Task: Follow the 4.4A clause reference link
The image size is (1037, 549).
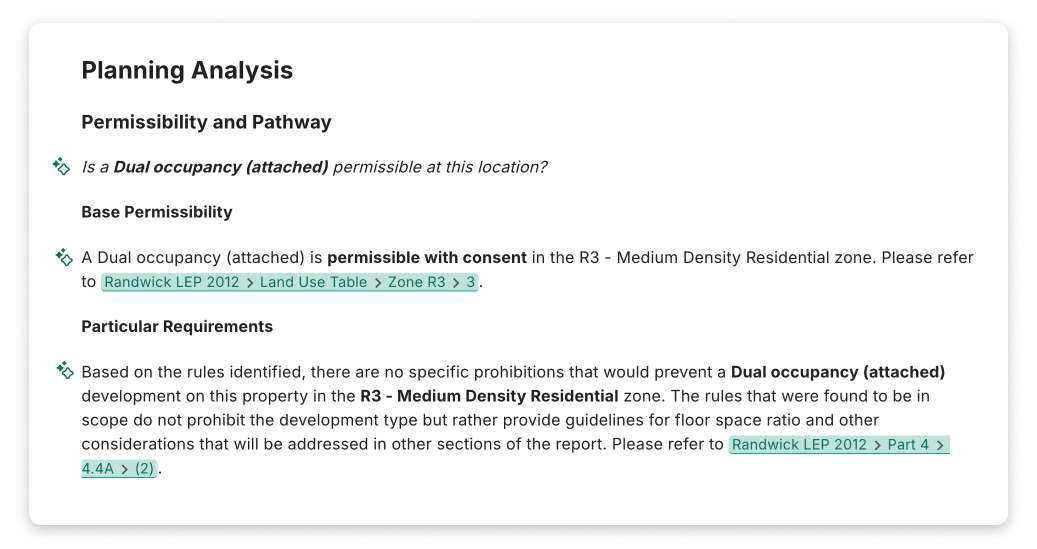Action: [97, 468]
